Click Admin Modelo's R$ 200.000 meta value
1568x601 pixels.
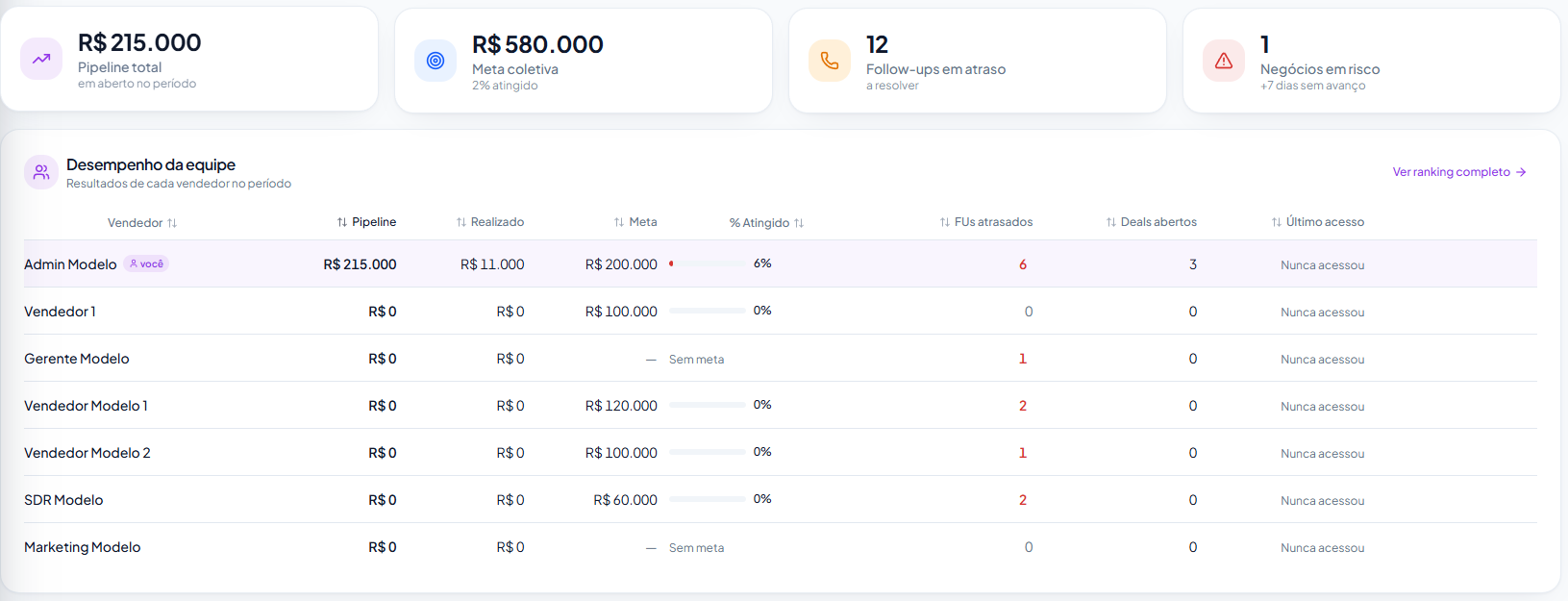[621, 264]
